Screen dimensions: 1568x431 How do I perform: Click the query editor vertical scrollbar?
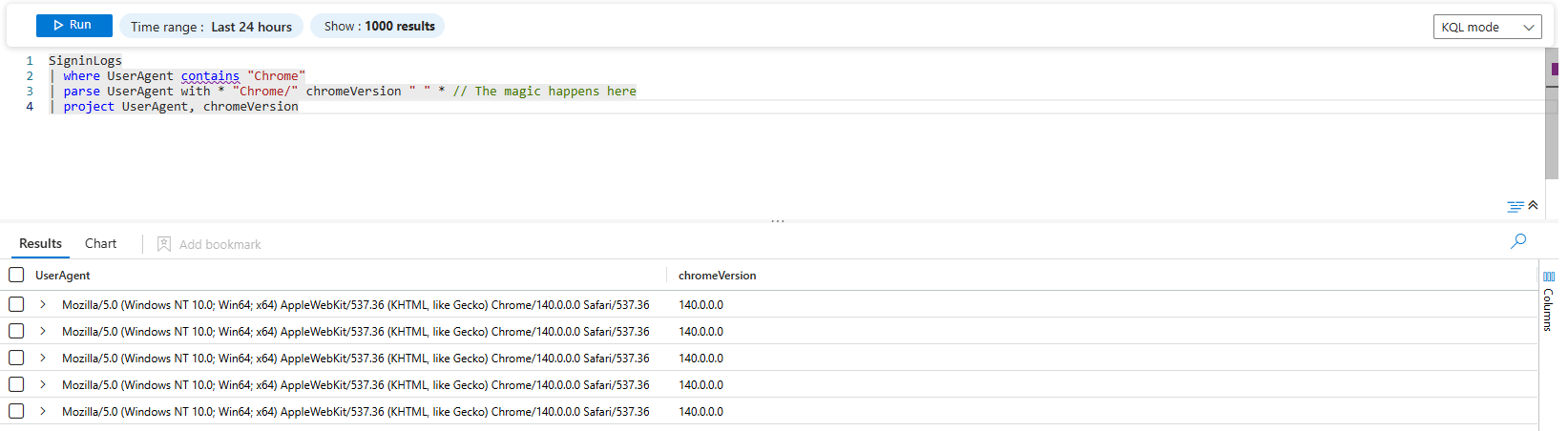tap(1551, 114)
